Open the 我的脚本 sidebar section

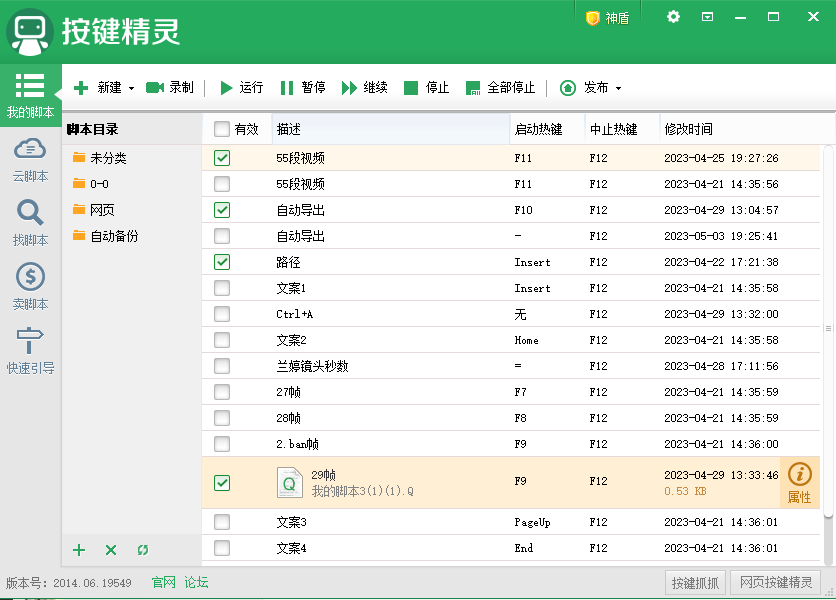click(x=30, y=95)
